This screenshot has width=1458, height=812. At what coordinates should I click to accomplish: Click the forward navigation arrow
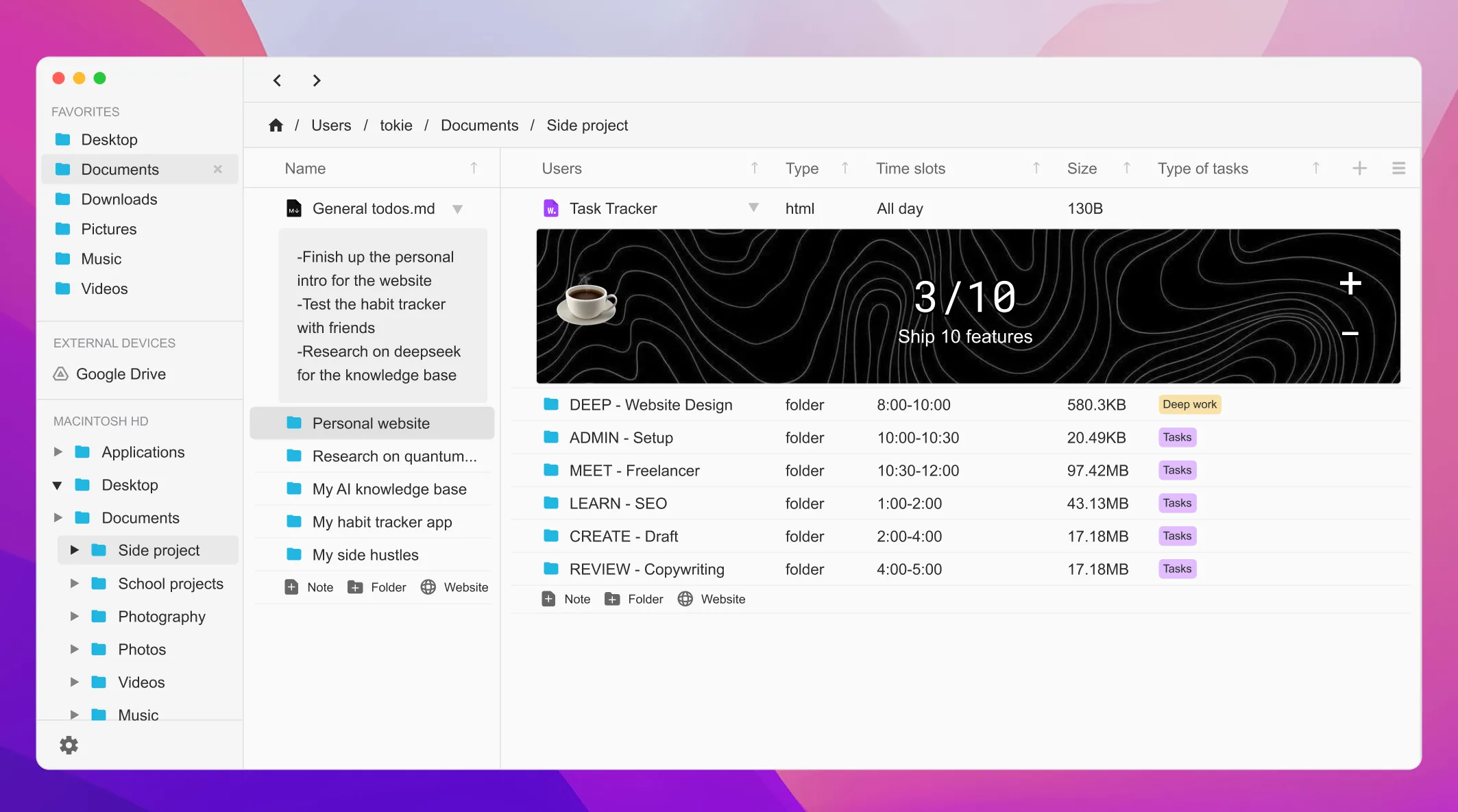(x=316, y=81)
